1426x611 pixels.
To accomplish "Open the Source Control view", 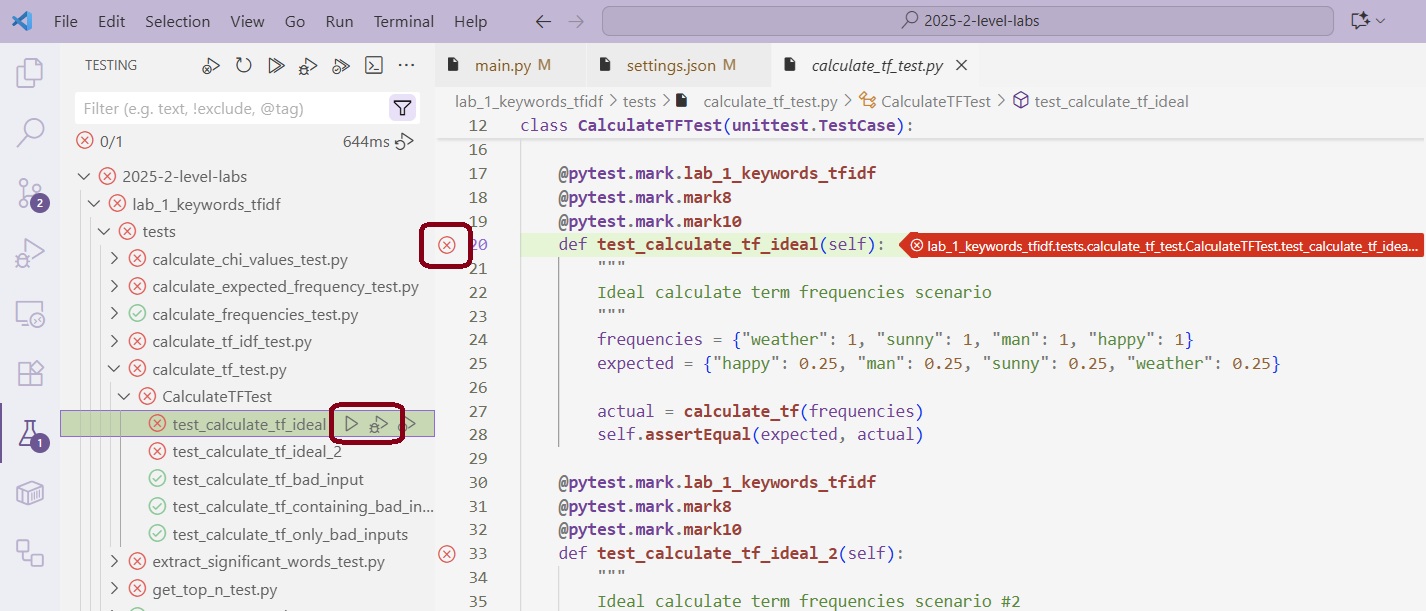I will pyautogui.click(x=29, y=190).
